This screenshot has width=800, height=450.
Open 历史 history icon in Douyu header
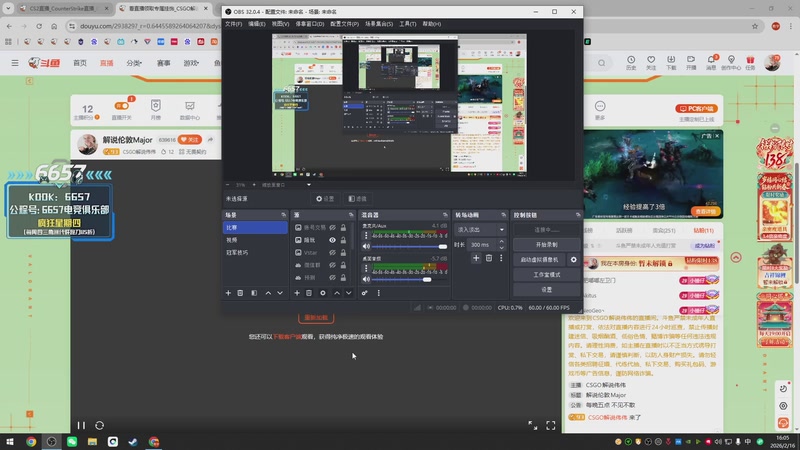(x=631, y=63)
